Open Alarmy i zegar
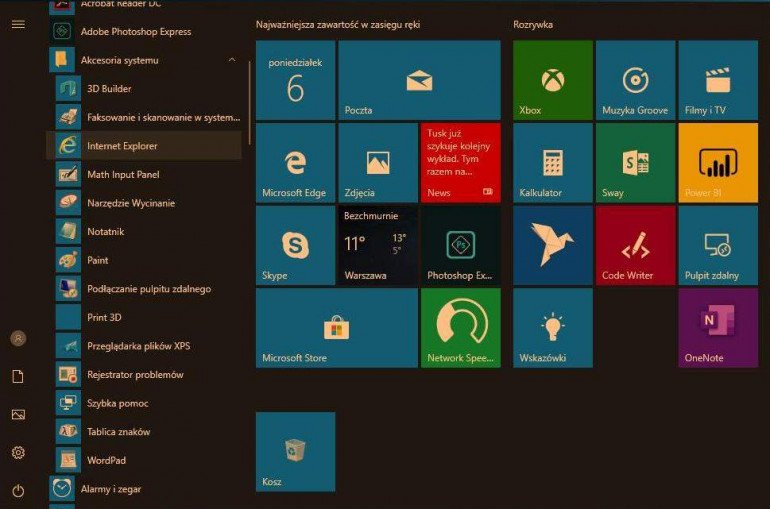Image resolution: width=770 pixels, height=509 pixels. click(x=145, y=489)
